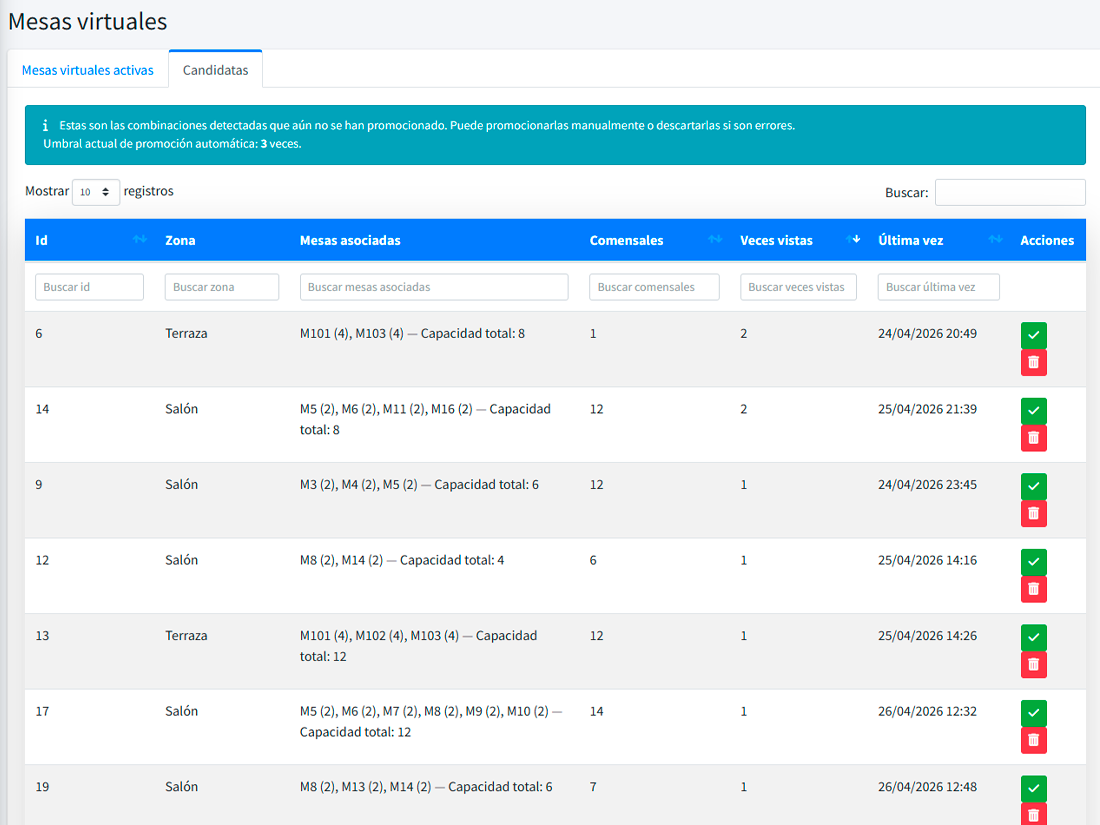Sort table by Id column arrows
Screen dimensions: 1100x825
[140, 240]
